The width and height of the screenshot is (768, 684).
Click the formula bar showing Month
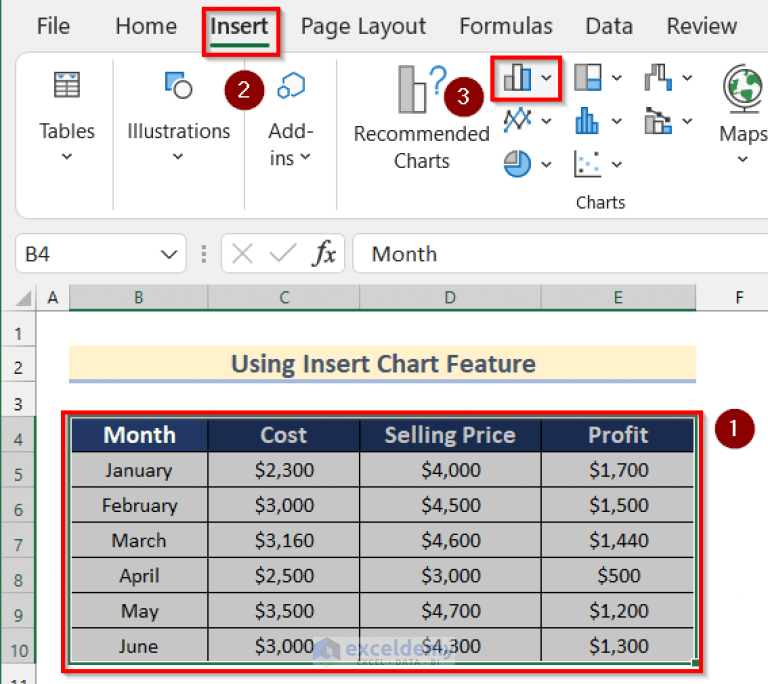coord(560,254)
